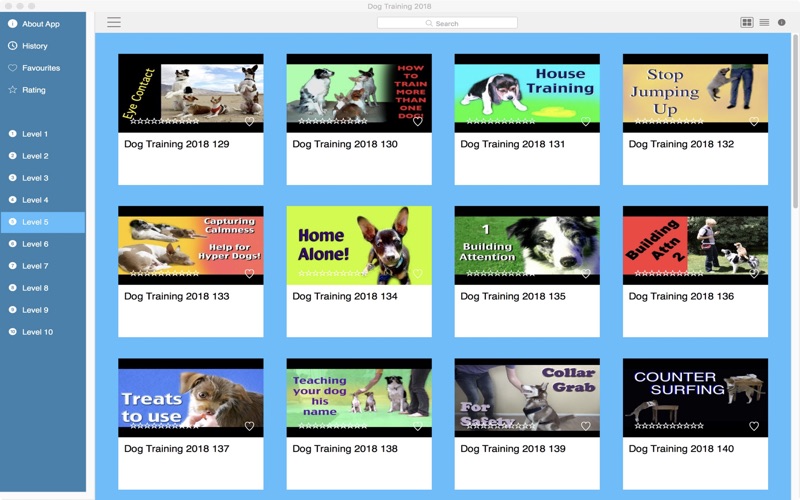Favourite the Collar Grab video heart
This screenshot has width=800, height=500.
[x=586, y=426]
